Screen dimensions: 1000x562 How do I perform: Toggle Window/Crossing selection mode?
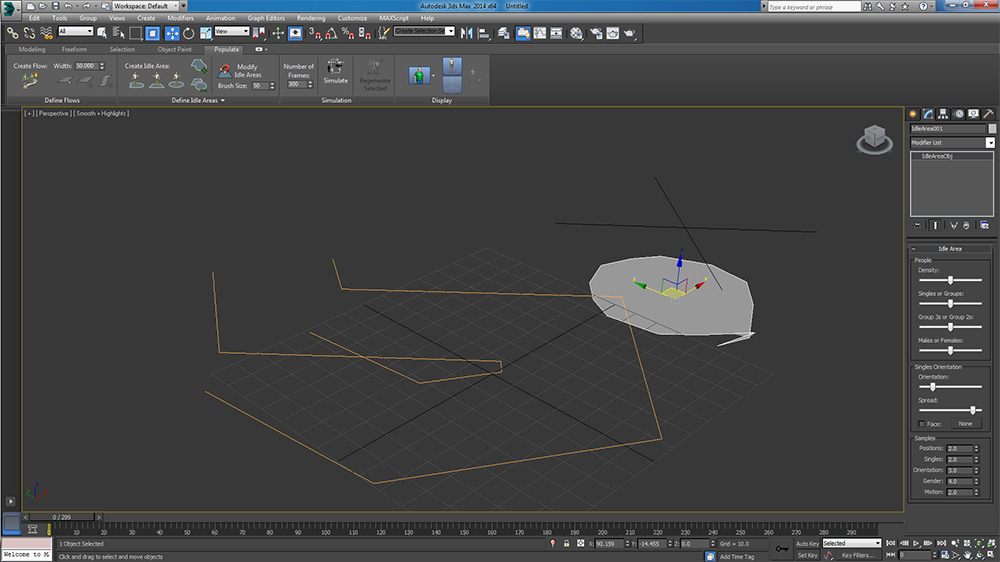(x=153, y=33)
